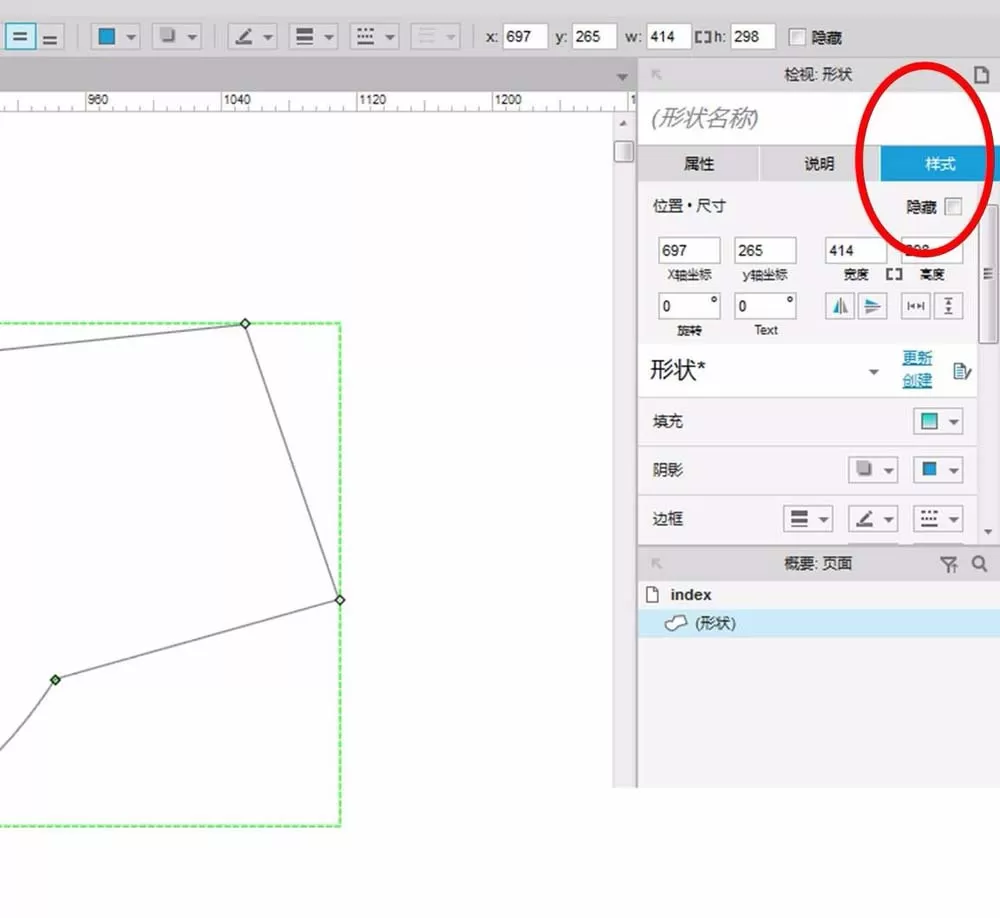Screen dimensions: 1000x918
Task: Click the horizontal flip icon
Action: (840, 306)
